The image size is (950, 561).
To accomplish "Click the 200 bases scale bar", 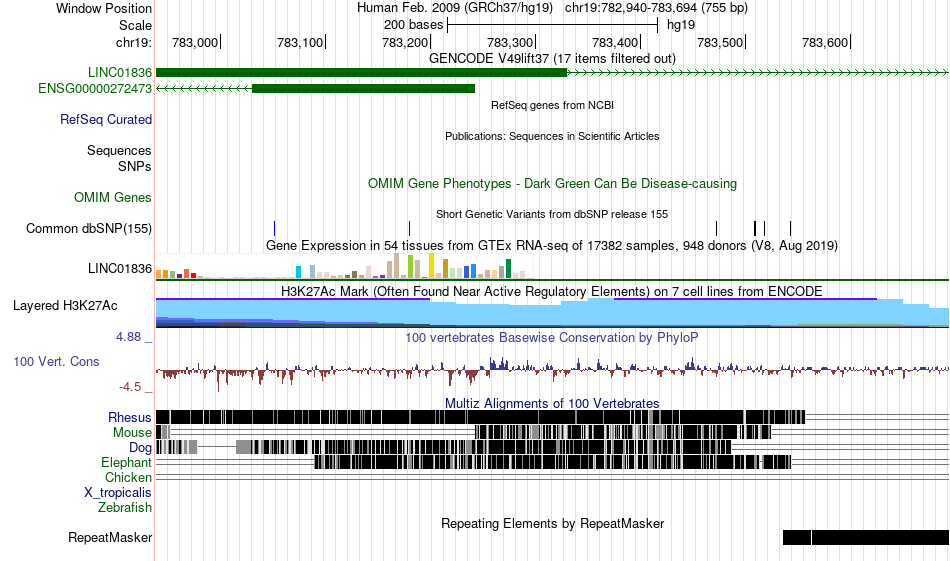I will tap(553, 25).
